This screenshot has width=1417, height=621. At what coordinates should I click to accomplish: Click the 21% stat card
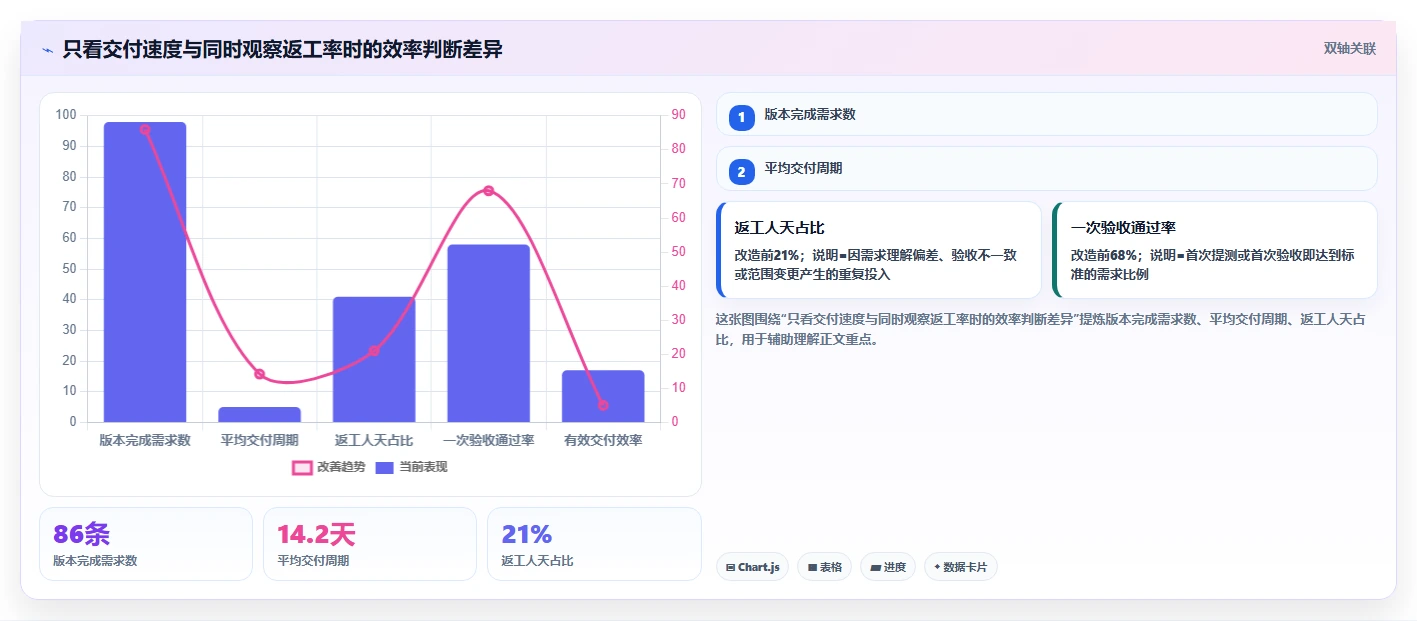coord(594,544)
